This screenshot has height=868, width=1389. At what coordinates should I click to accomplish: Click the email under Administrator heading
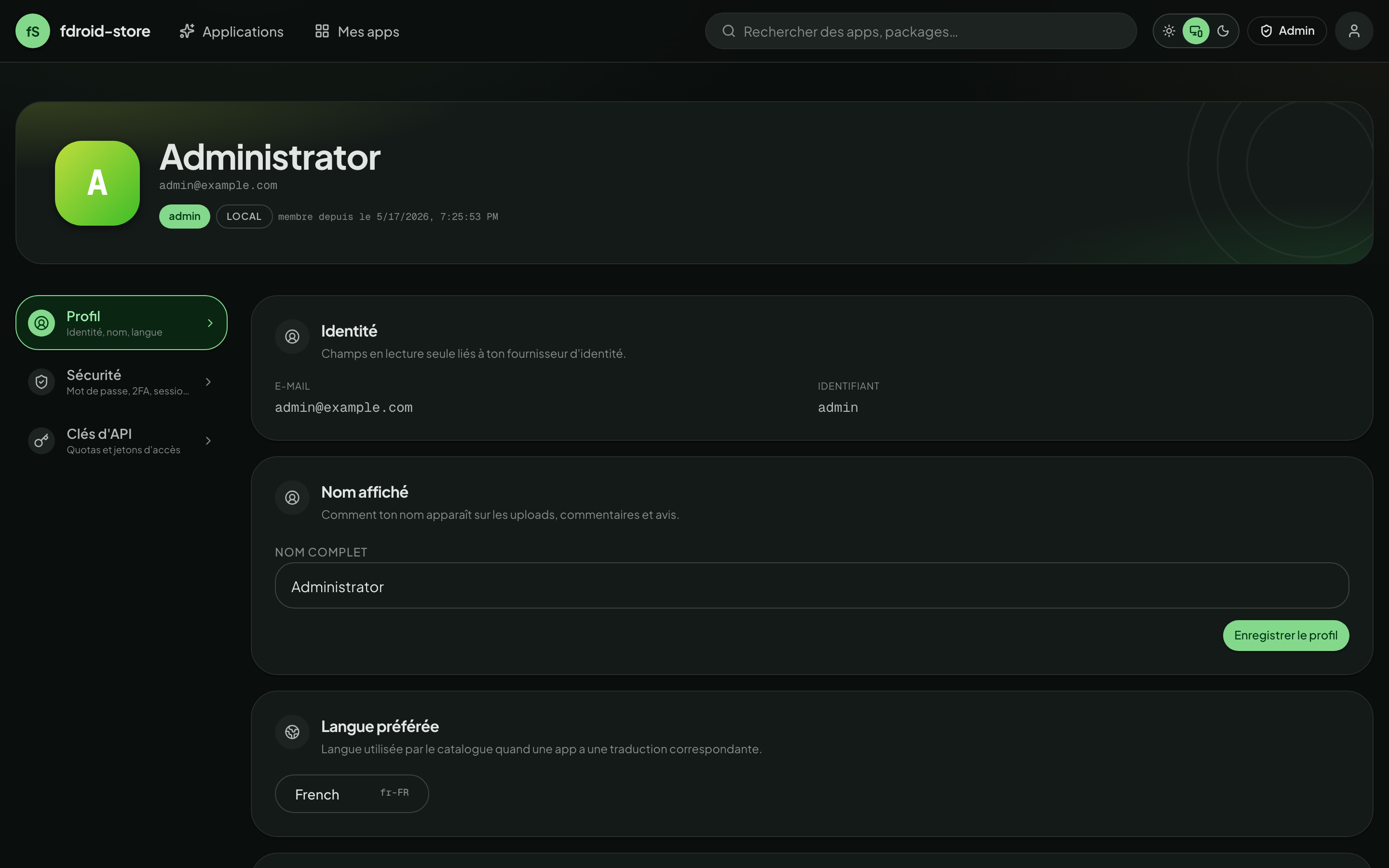pos(218,186)
